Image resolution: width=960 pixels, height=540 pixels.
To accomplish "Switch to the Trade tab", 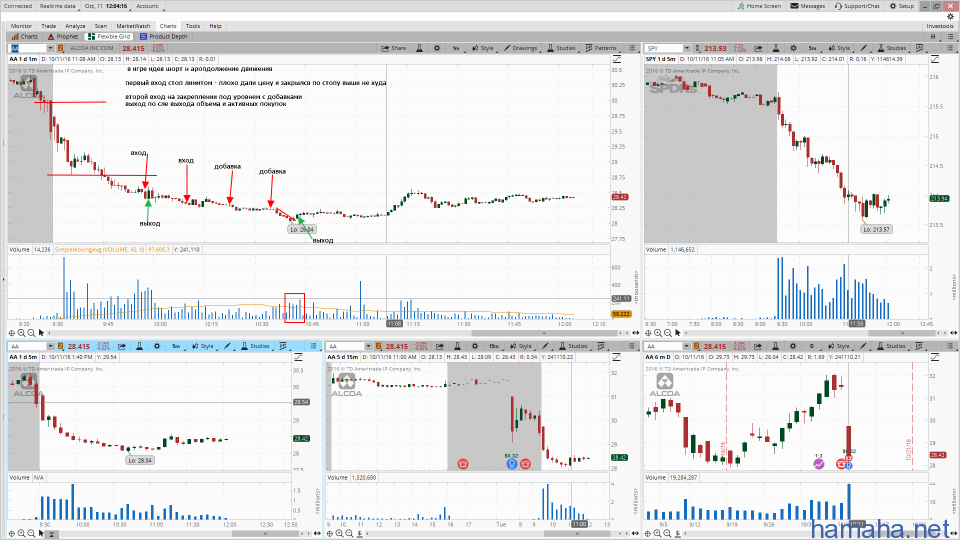I will tap(48, 26).
